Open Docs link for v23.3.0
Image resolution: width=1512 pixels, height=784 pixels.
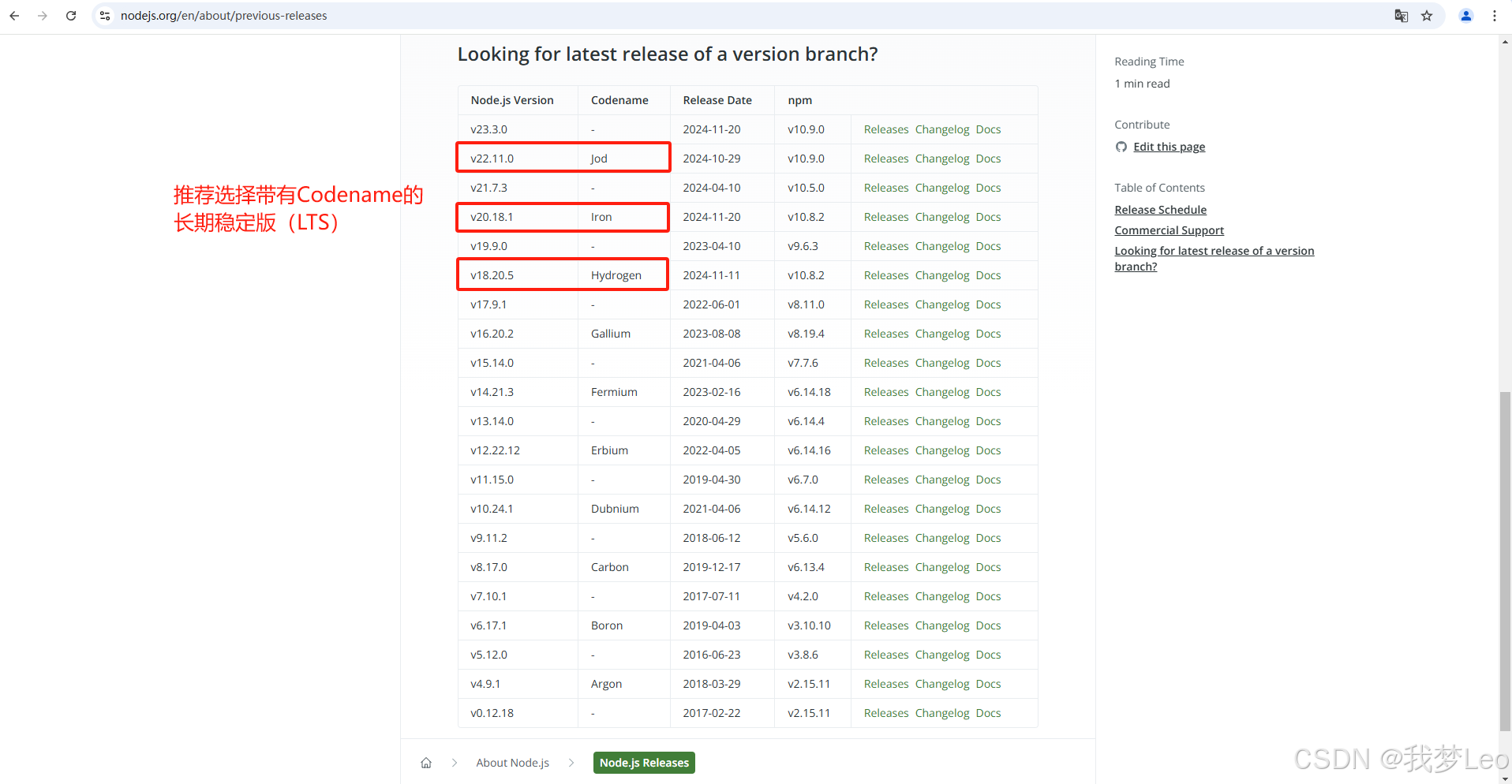[x=988, y=129]
